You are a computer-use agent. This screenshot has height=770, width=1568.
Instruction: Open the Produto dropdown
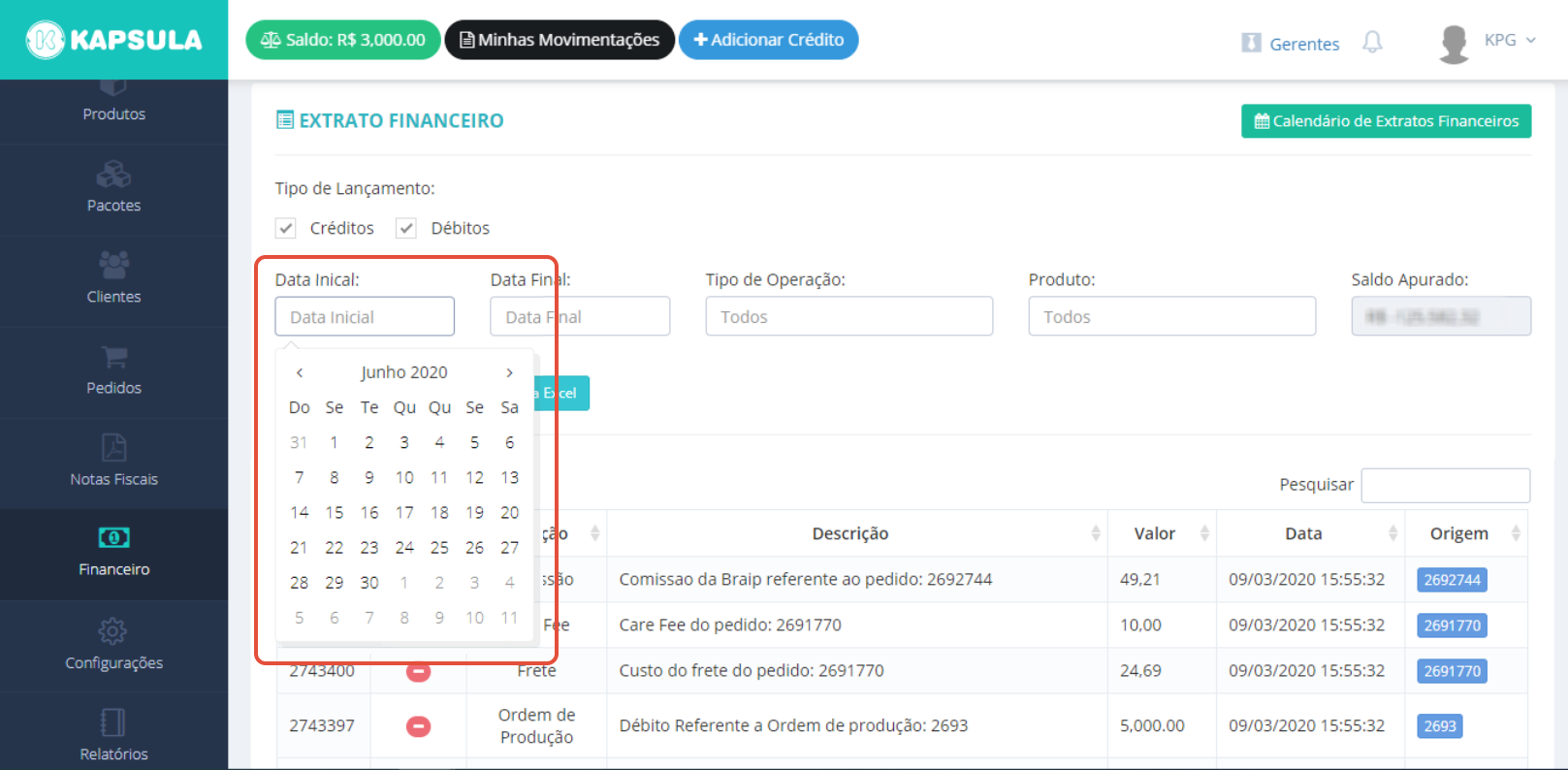tap(1172, 316)
